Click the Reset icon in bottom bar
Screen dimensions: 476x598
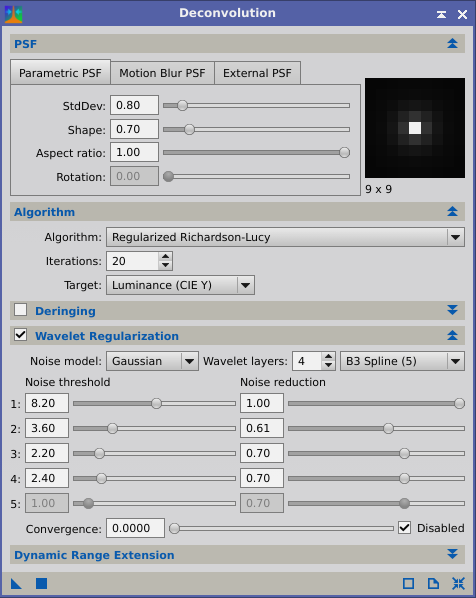click(458, 584)
